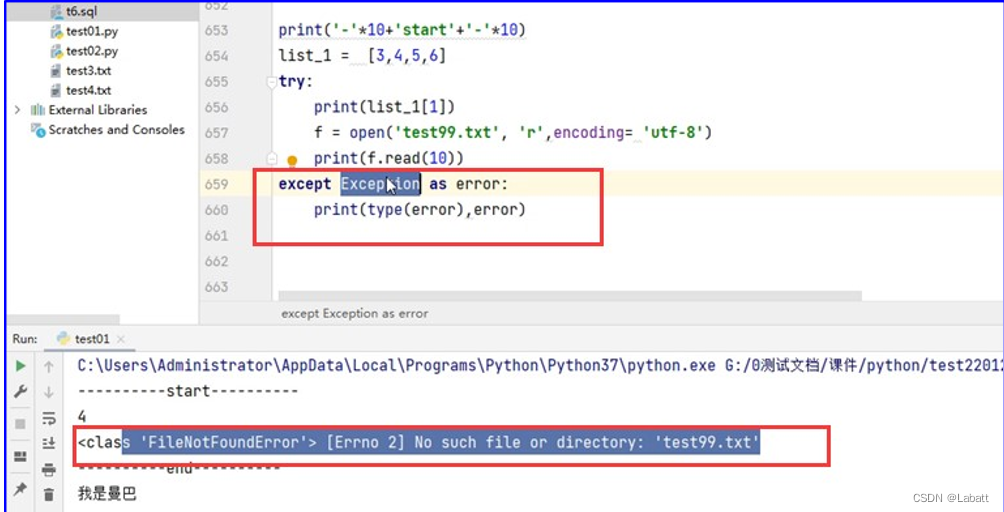Click the f = open('test99.txt' line
Image resolution: width=1004 pixels, height=512 pixels.
pyautogui.click(x=513, y=133)
